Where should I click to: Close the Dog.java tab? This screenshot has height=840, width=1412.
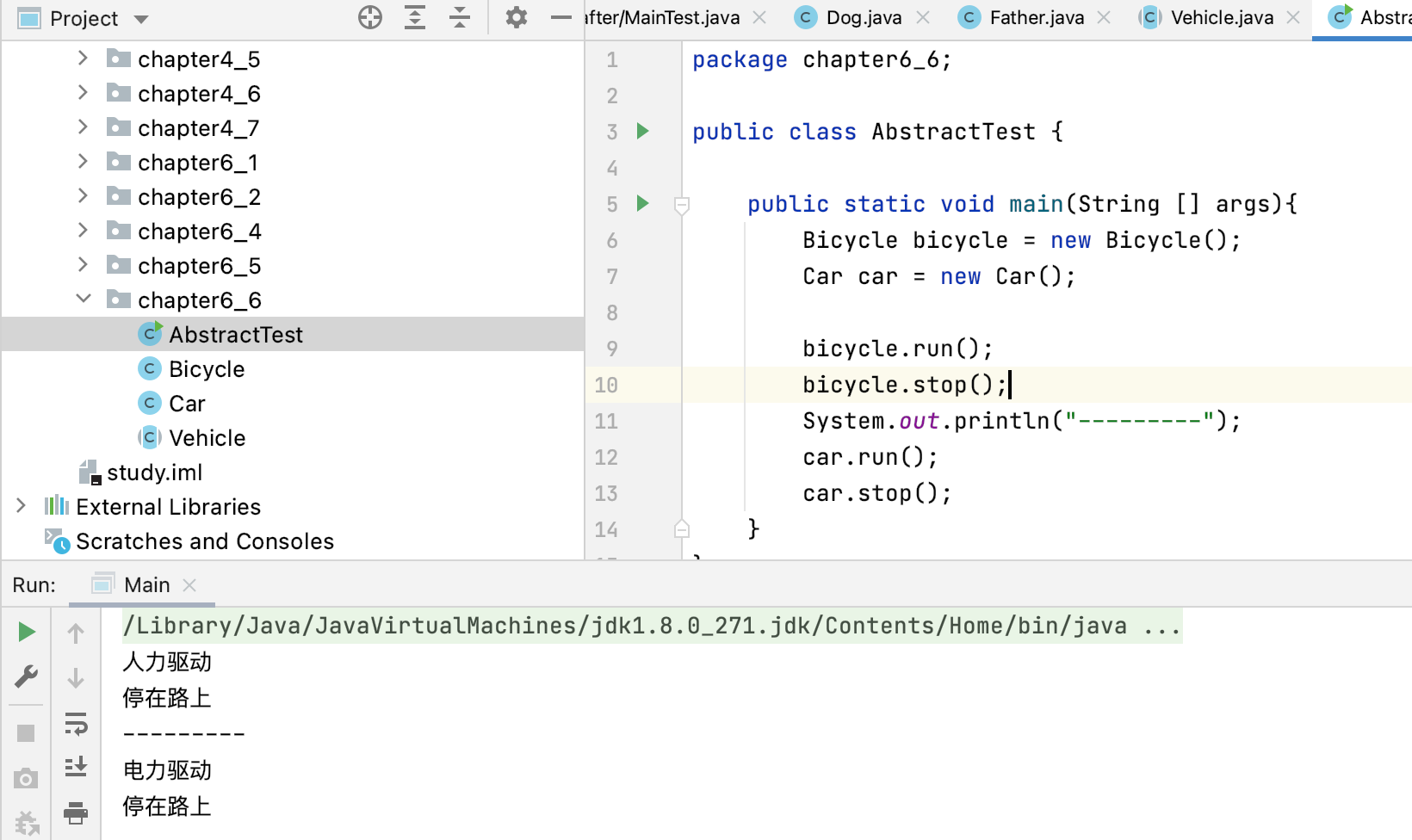tap(923, 17)
